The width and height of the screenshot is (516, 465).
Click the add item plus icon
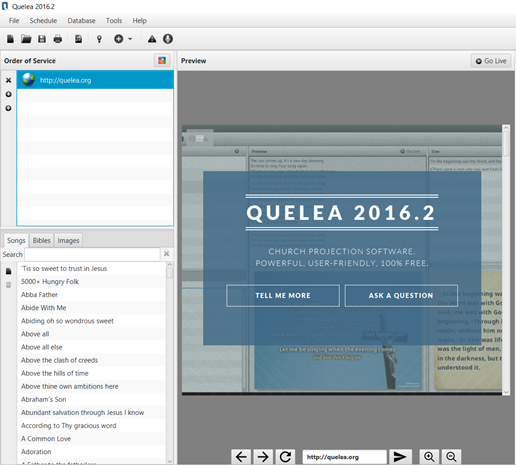[x=119, y=39]
